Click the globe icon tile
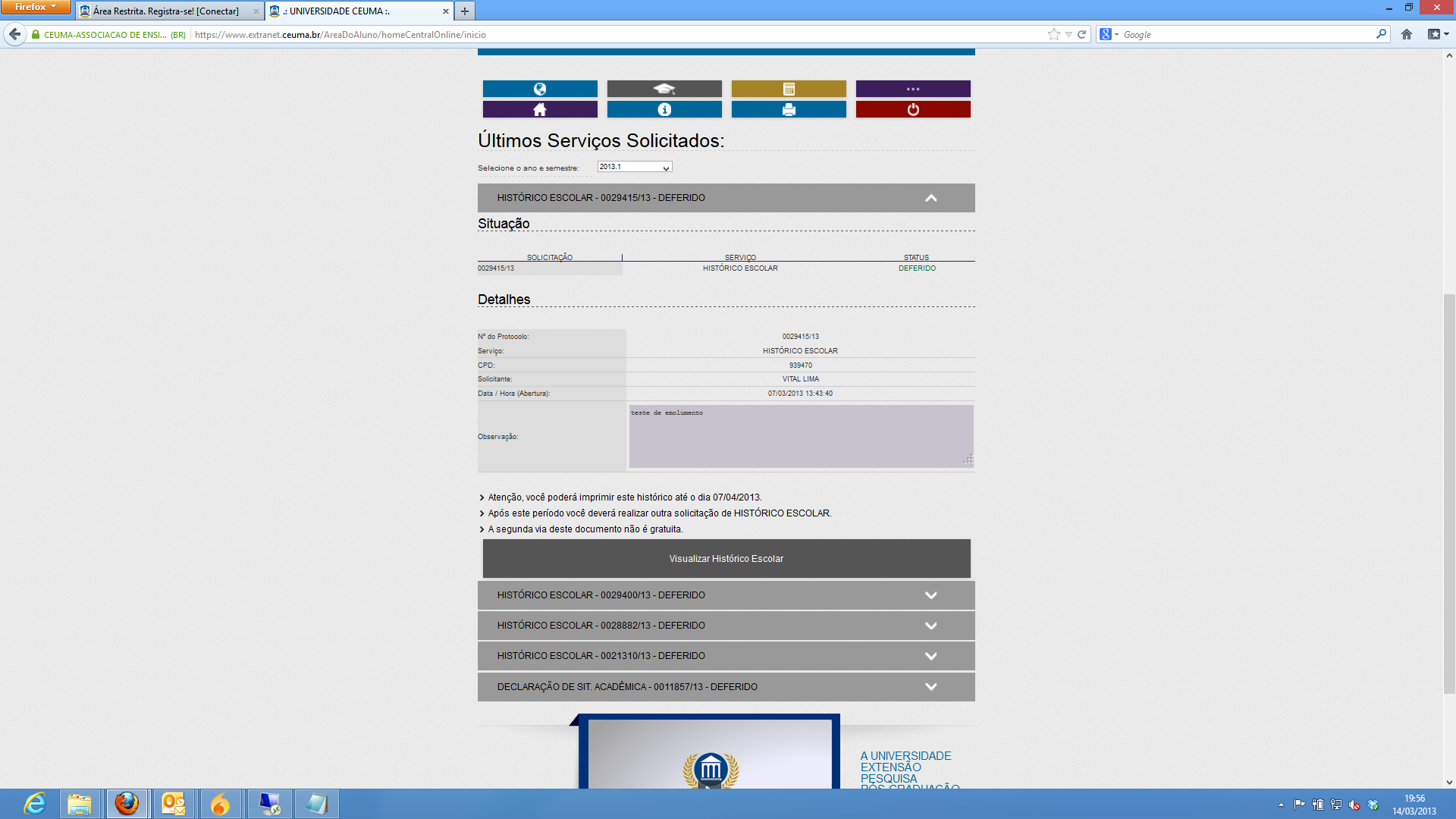Screen dimensions: 1456x819 coord(540,89)
